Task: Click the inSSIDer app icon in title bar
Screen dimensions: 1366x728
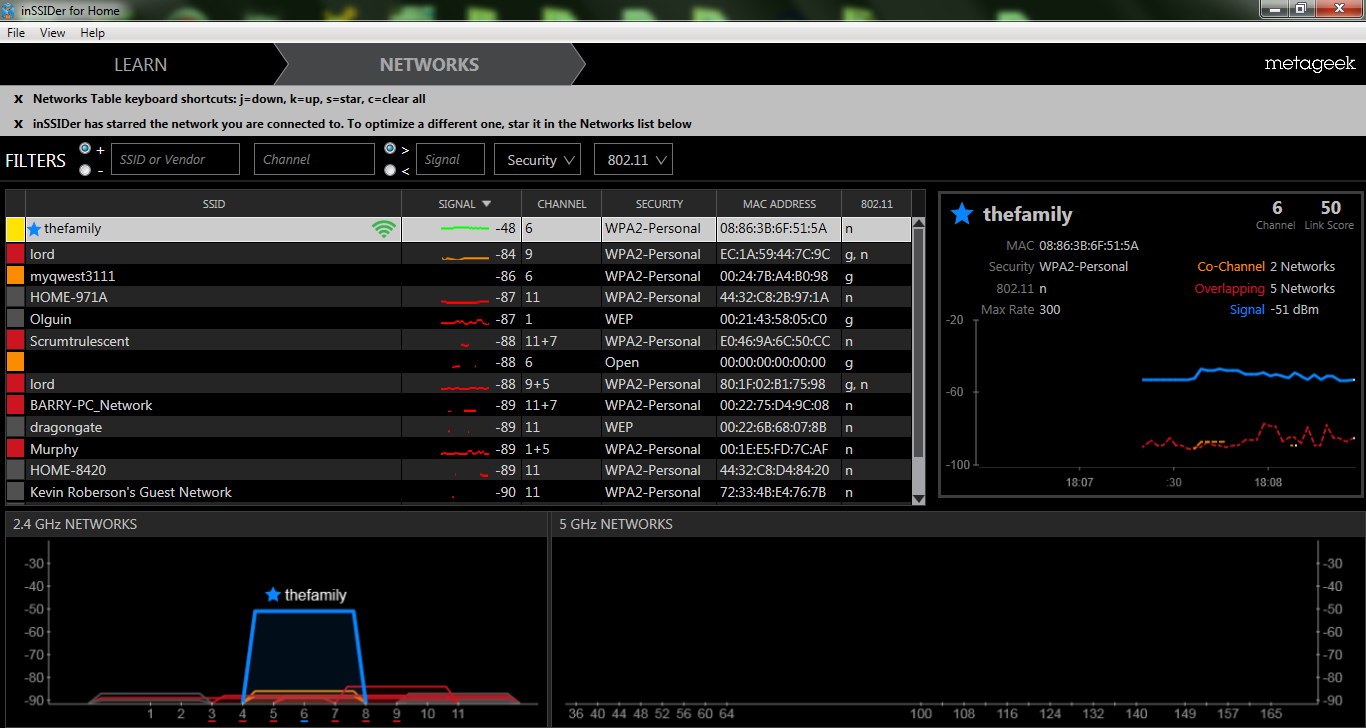Action: 10,10
